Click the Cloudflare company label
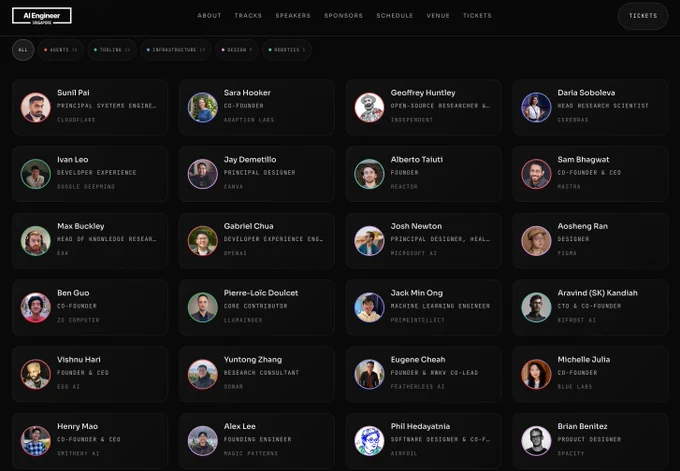The image size is (680, 471). (76, 120)
